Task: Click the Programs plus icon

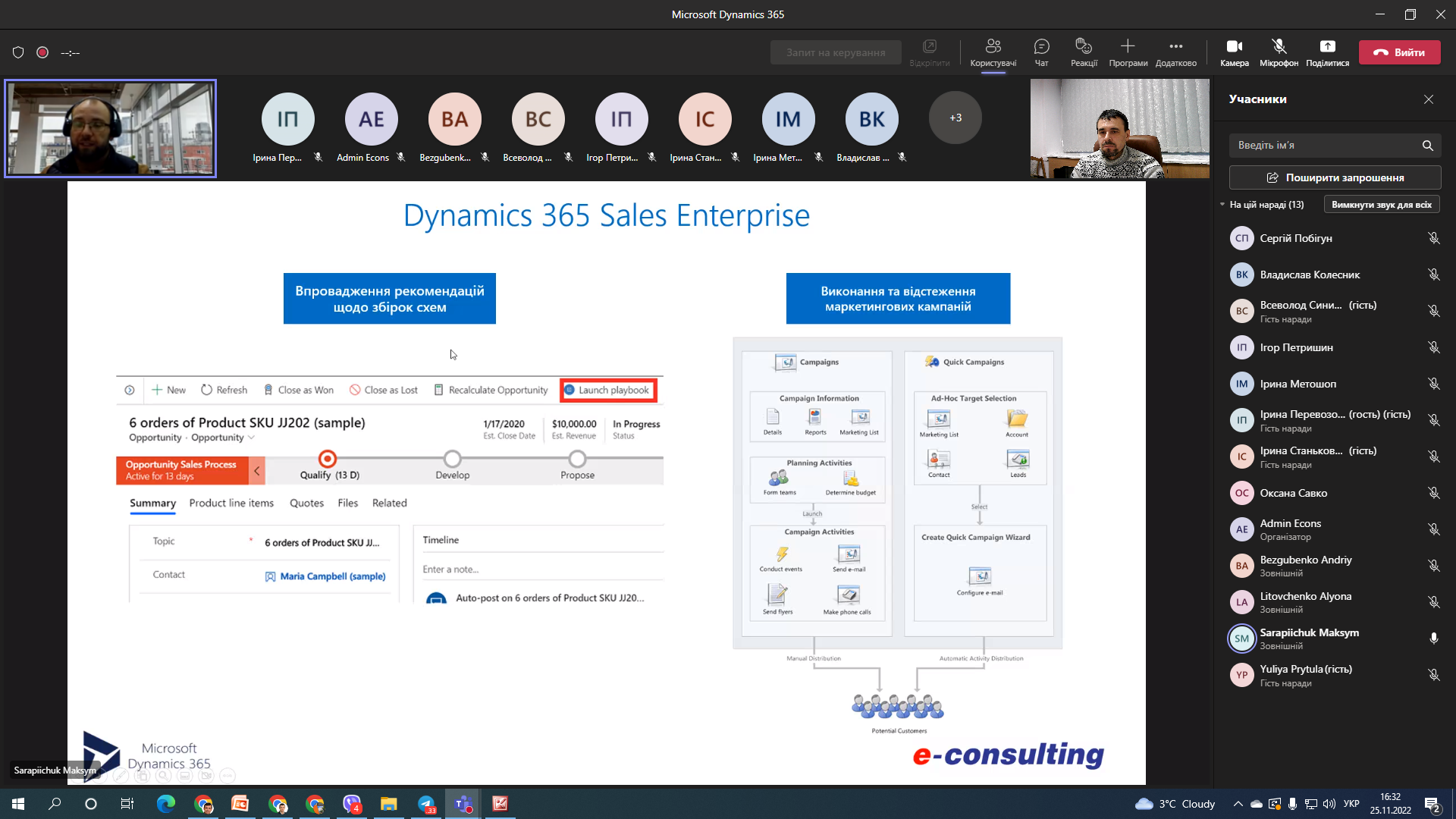Action: point(1128,47)
